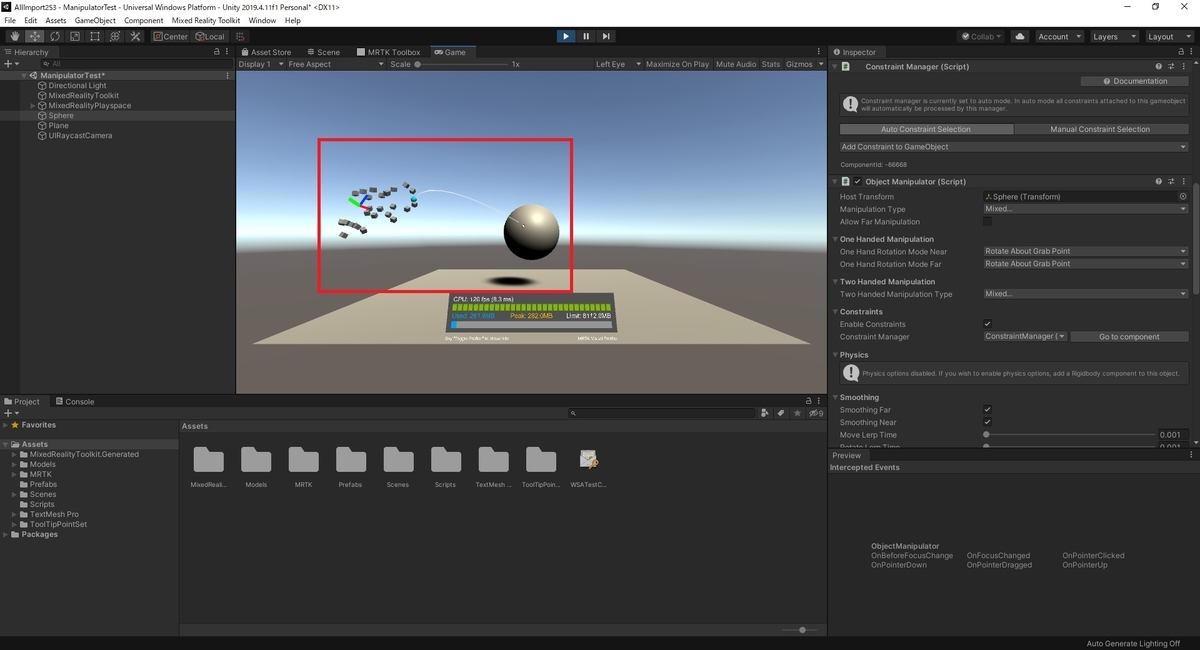Open the Collab dropdown
This screenshot has width=1200, height=650.
(x=982, y=36)
